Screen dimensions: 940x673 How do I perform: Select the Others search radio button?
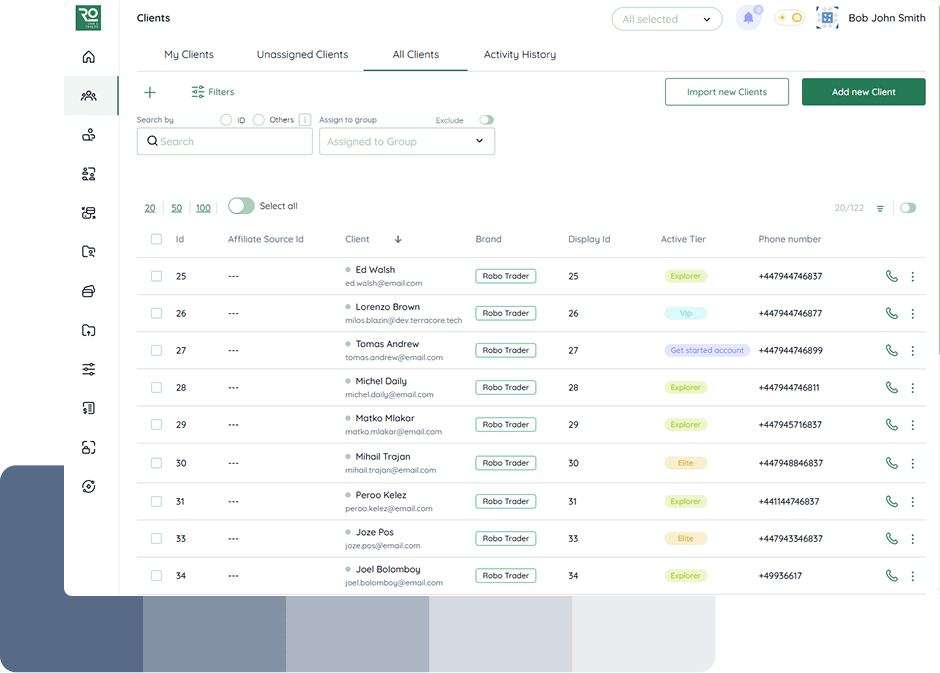point(258,120)
